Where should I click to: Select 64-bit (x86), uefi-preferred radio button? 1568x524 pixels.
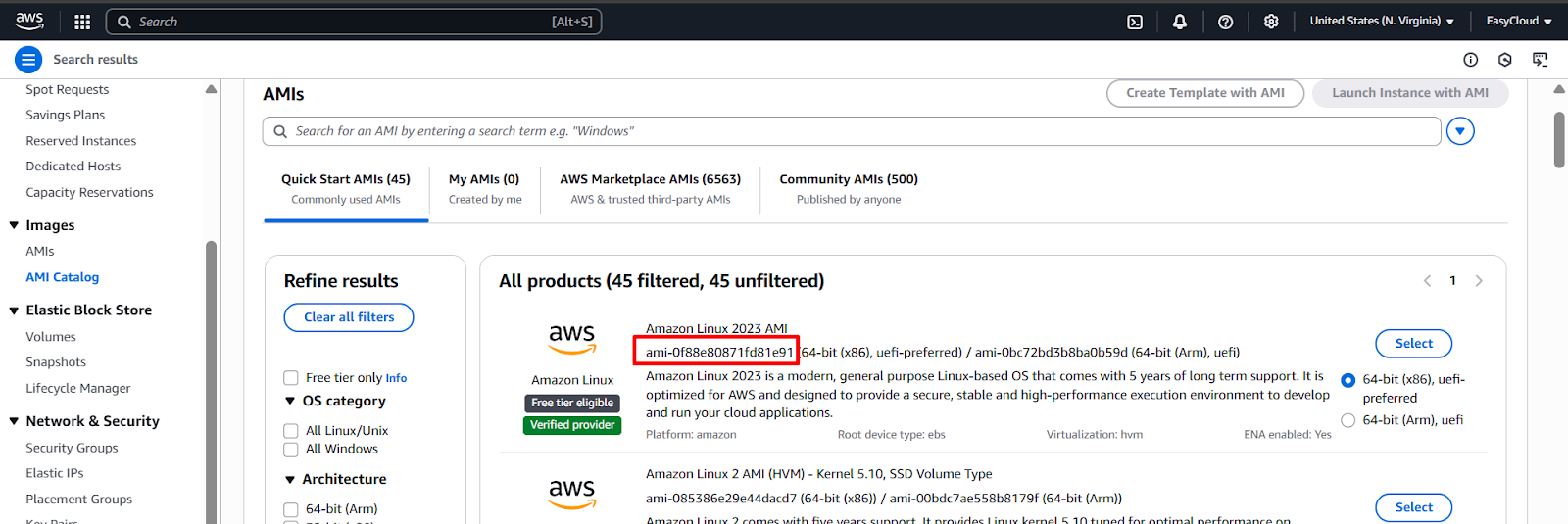coord(1348,380)
